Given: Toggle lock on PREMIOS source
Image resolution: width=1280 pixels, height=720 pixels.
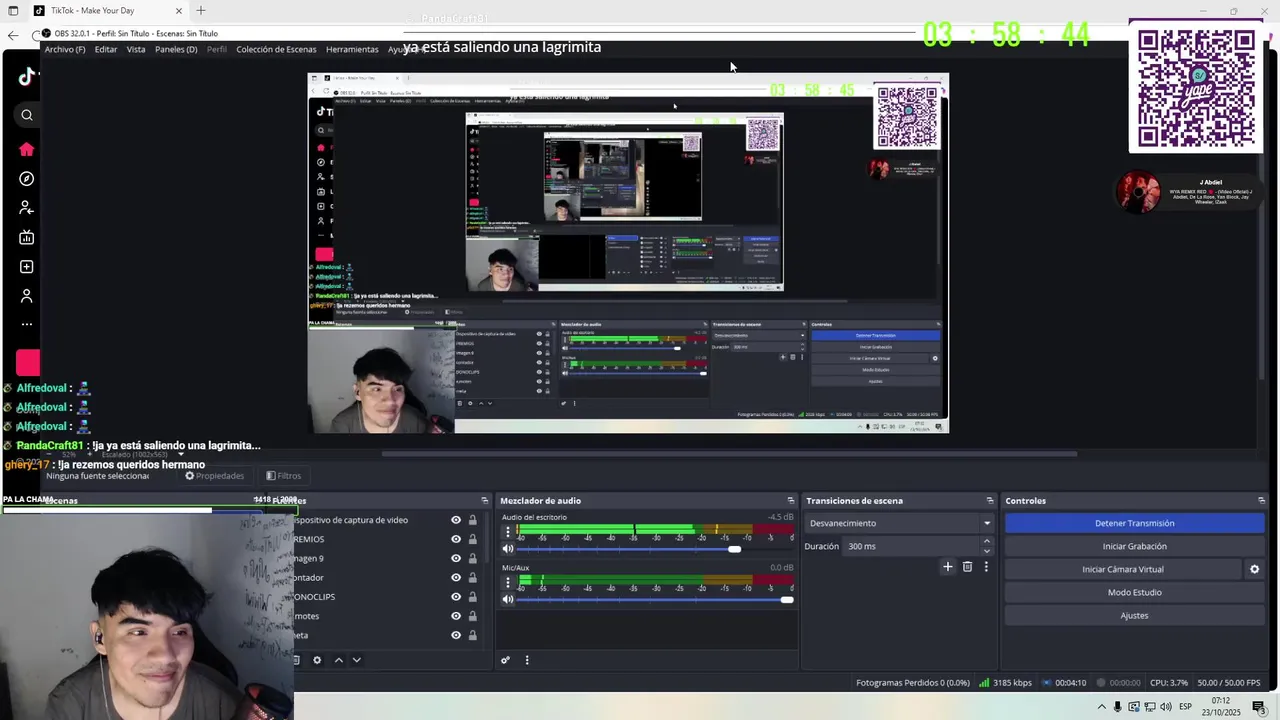Looking at the screenshot, I should point(473,539).
